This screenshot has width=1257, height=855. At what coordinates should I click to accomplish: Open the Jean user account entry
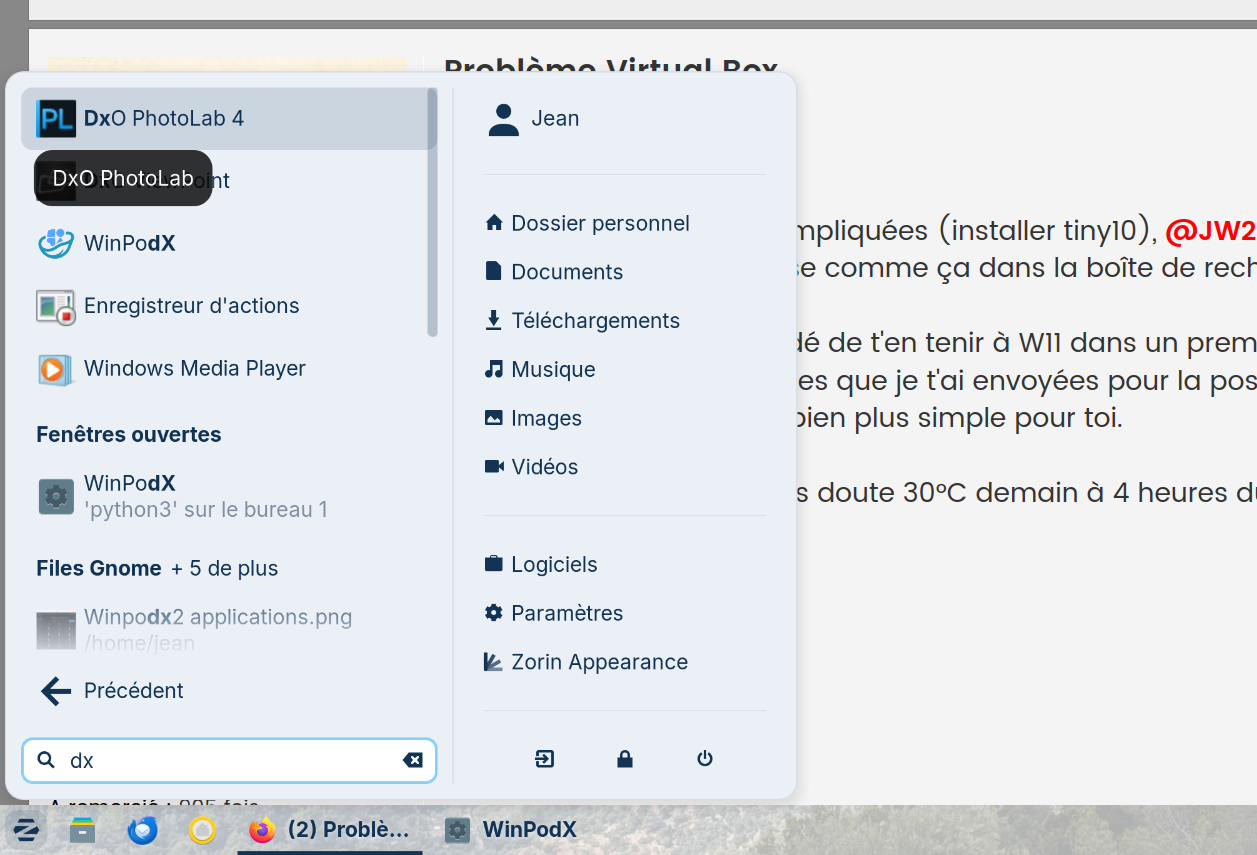coord(625,118)
